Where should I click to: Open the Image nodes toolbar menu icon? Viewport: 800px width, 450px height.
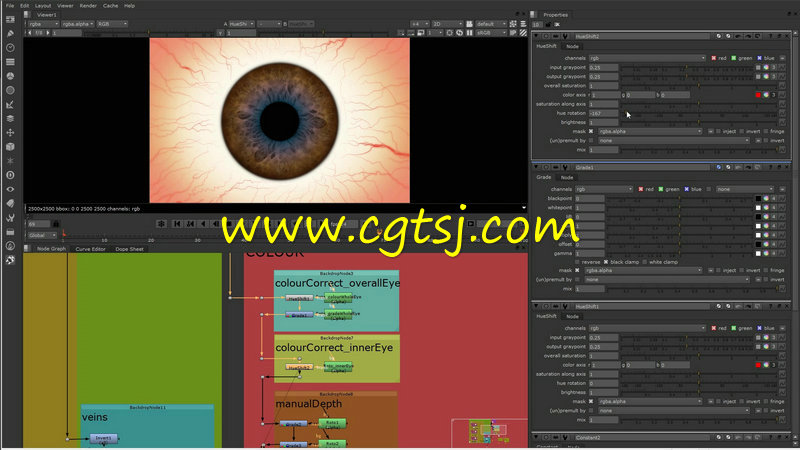tap(10, 19)
